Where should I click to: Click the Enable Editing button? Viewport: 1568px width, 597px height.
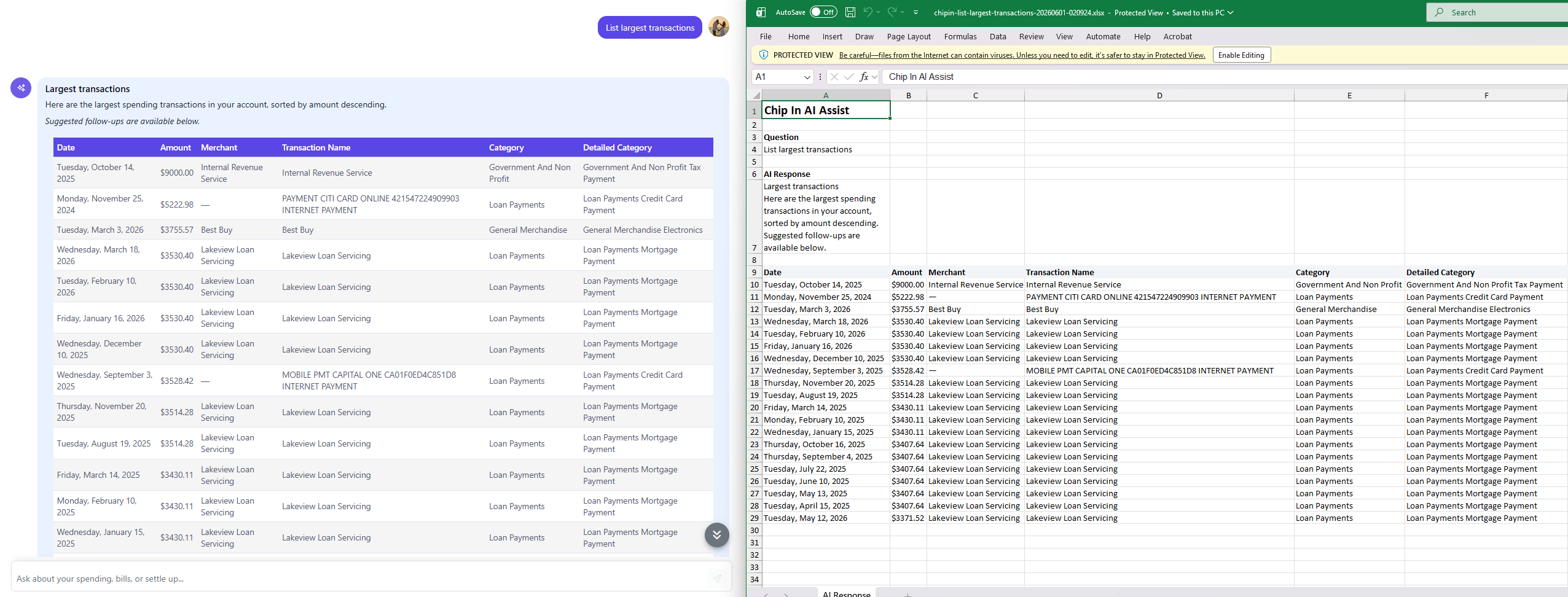pos(1241,55)
